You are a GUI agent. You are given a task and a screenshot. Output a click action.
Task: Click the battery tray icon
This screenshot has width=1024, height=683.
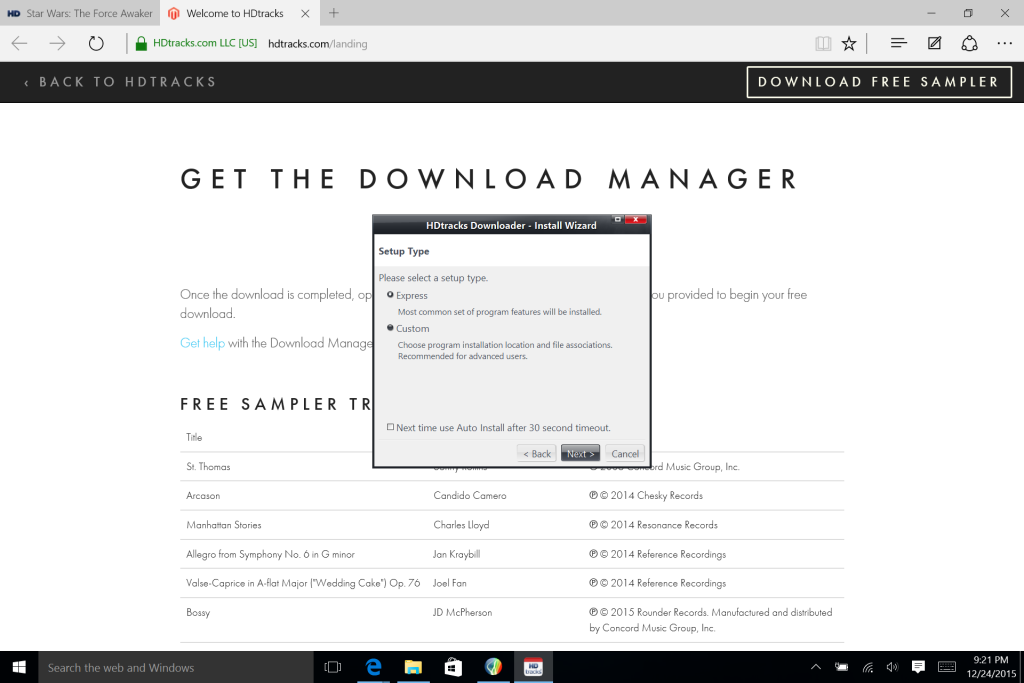coord(842,667)
